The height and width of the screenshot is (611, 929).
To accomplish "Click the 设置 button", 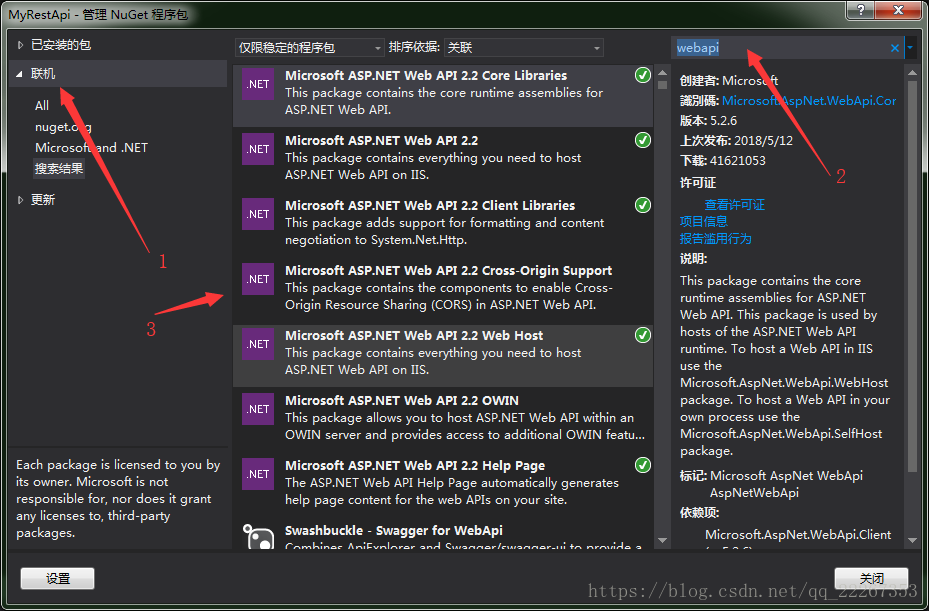I will tap(57, 578).
